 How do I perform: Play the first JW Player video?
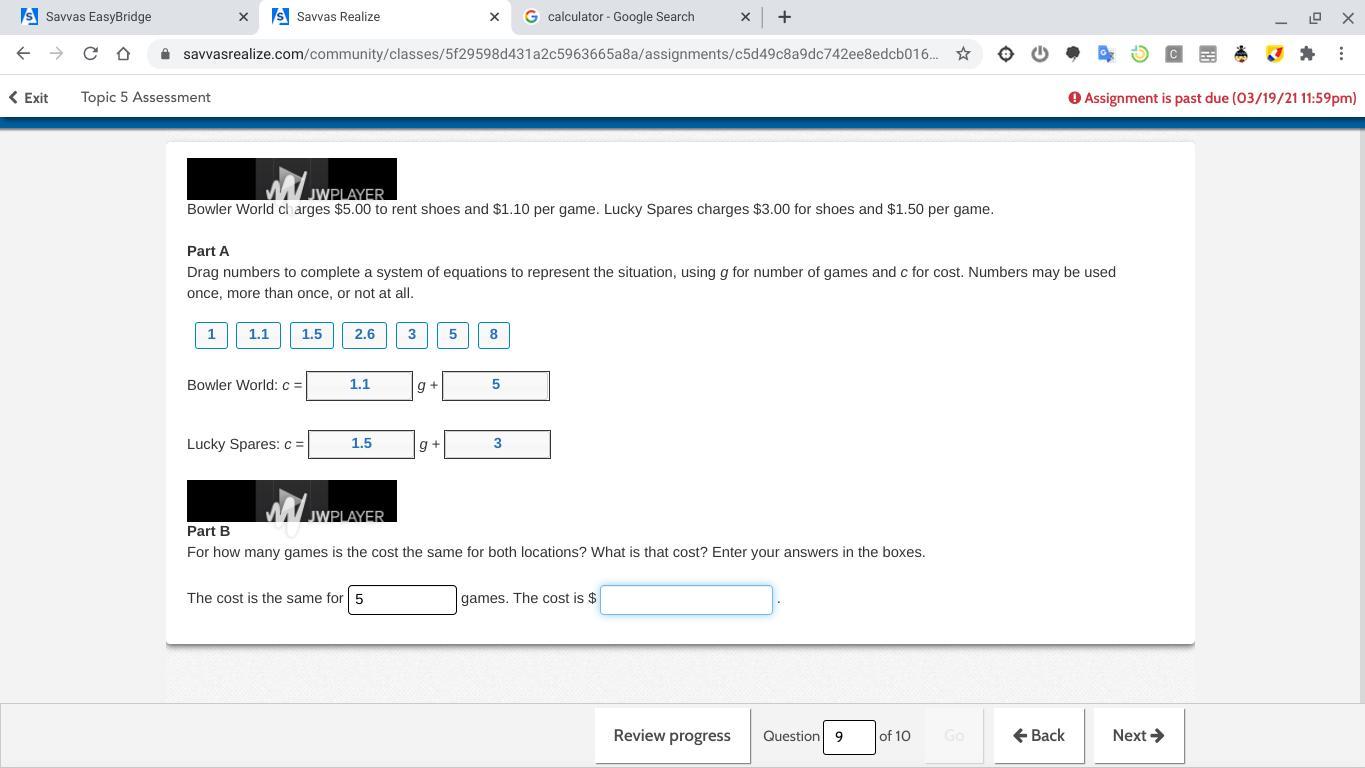pyautogui.click(x=292, y=179)
